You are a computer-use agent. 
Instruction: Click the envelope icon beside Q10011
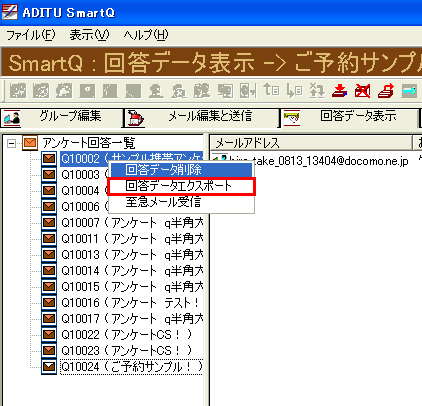click(x=49, y=238)
